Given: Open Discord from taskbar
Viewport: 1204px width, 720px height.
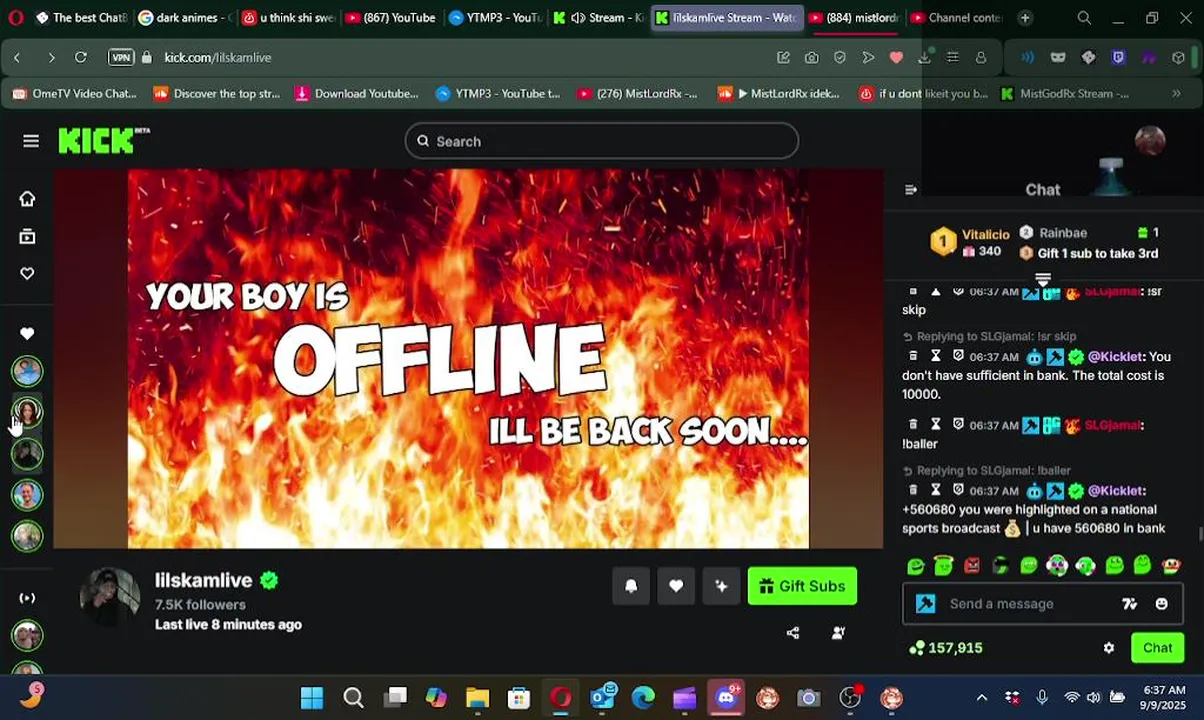Looking at the screenshot, I should [x=727, y=697].
